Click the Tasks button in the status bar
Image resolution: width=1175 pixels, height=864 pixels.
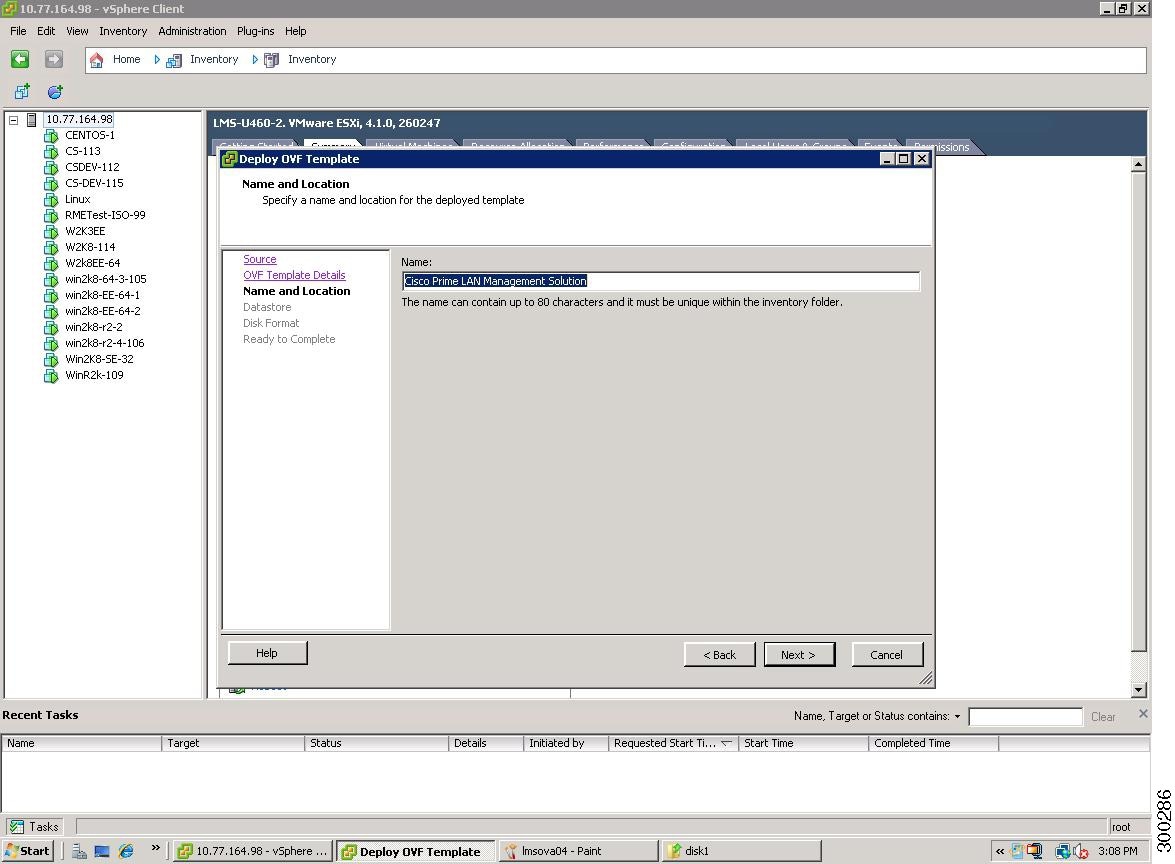coord(34,827)
